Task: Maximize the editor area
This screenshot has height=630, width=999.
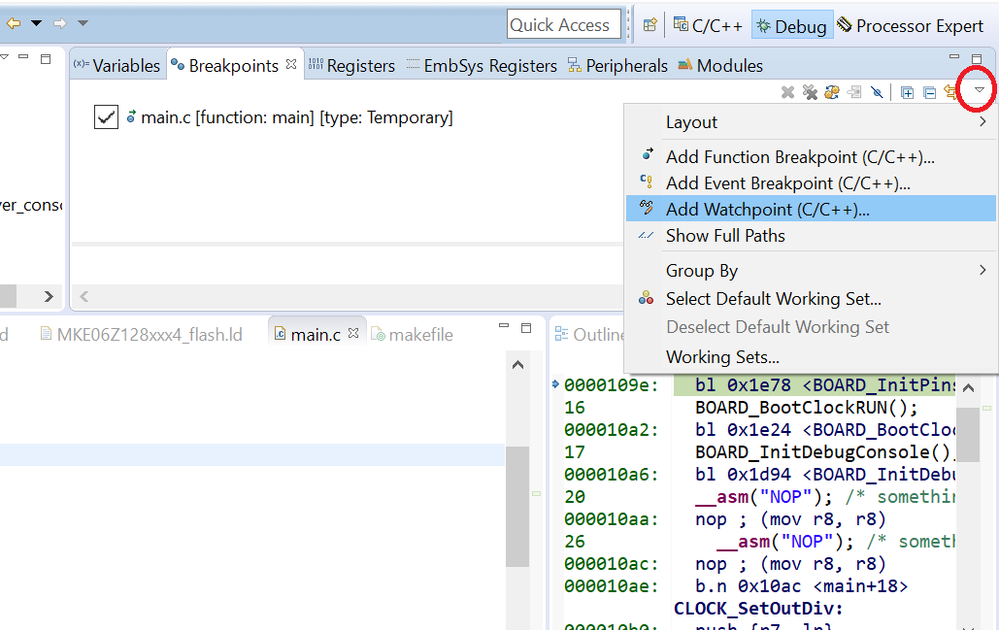Action: click(526, 327)
